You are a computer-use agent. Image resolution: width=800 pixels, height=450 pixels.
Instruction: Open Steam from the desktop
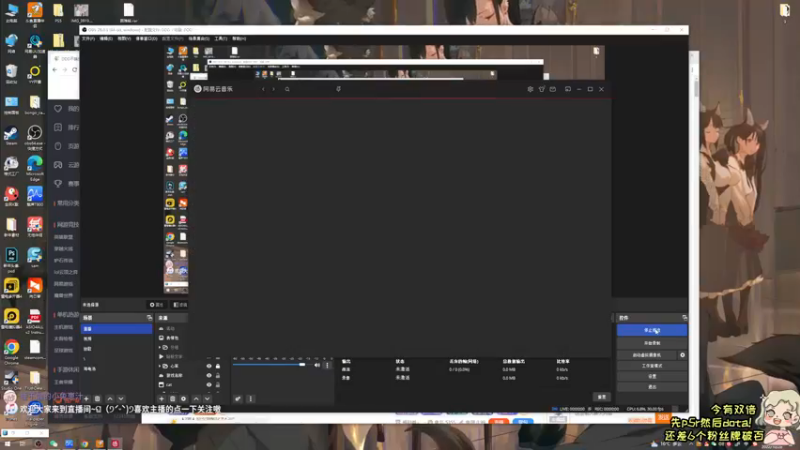click(11, 136)
